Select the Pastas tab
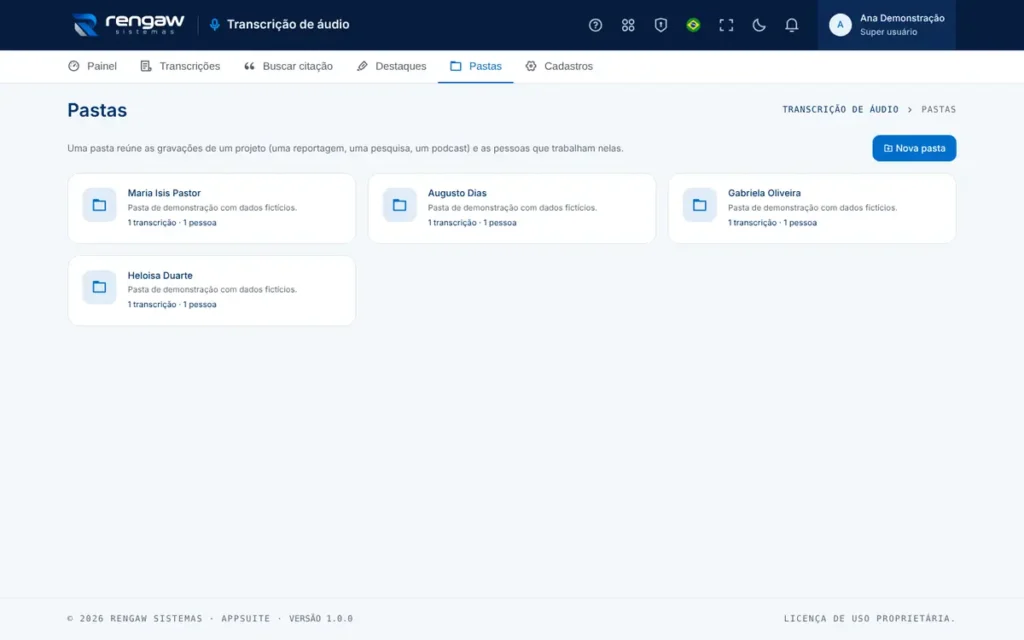Viewport: 1024px width, 640px height. point(475,66)
